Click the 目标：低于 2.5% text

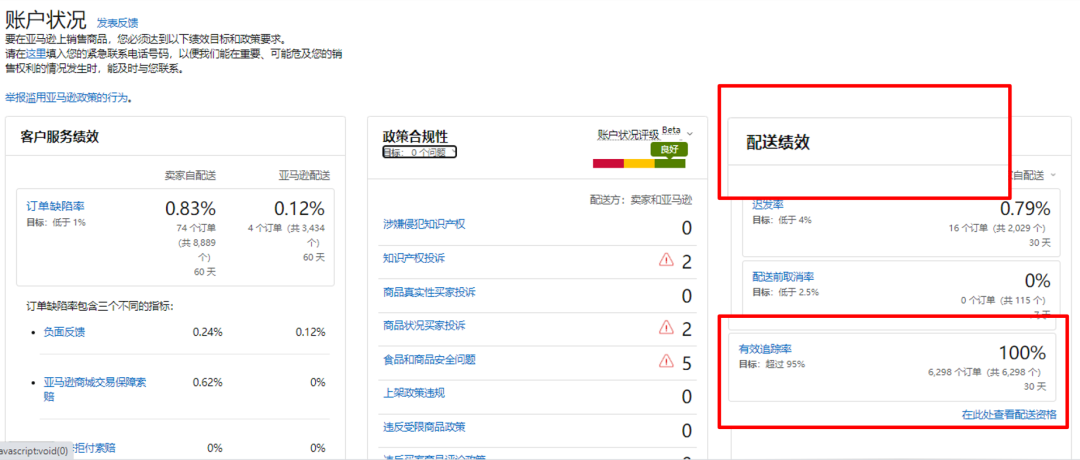786,293
